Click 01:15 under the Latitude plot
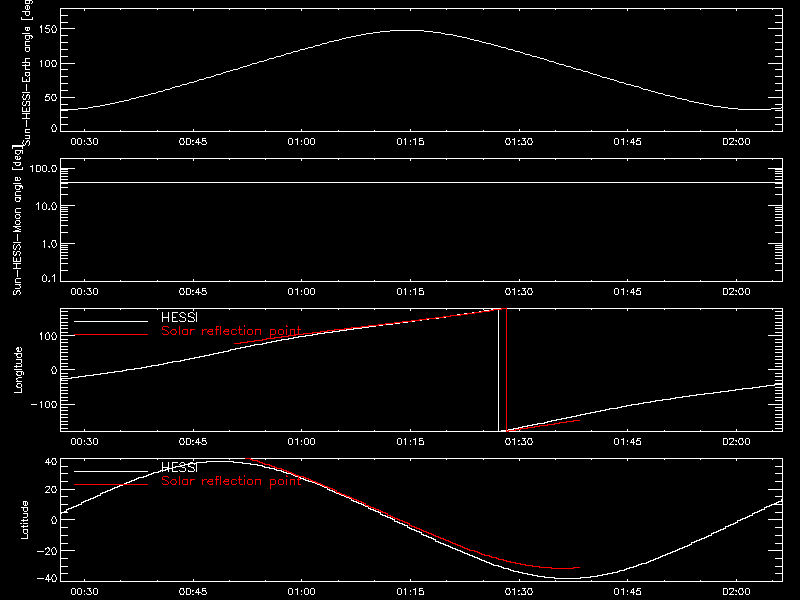This screenshot has width=800, height=600. click(410, 592)
